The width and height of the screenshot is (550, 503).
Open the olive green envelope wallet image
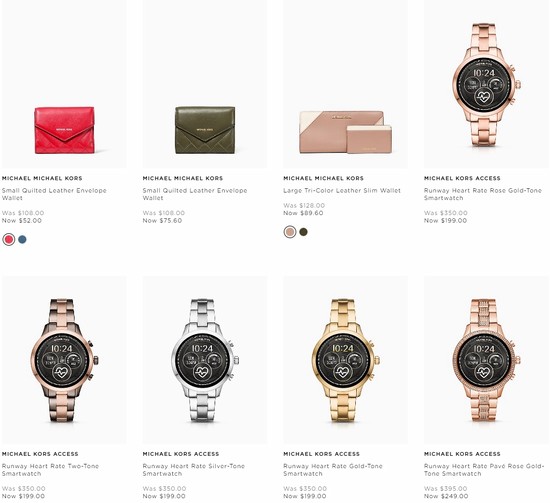205,84
